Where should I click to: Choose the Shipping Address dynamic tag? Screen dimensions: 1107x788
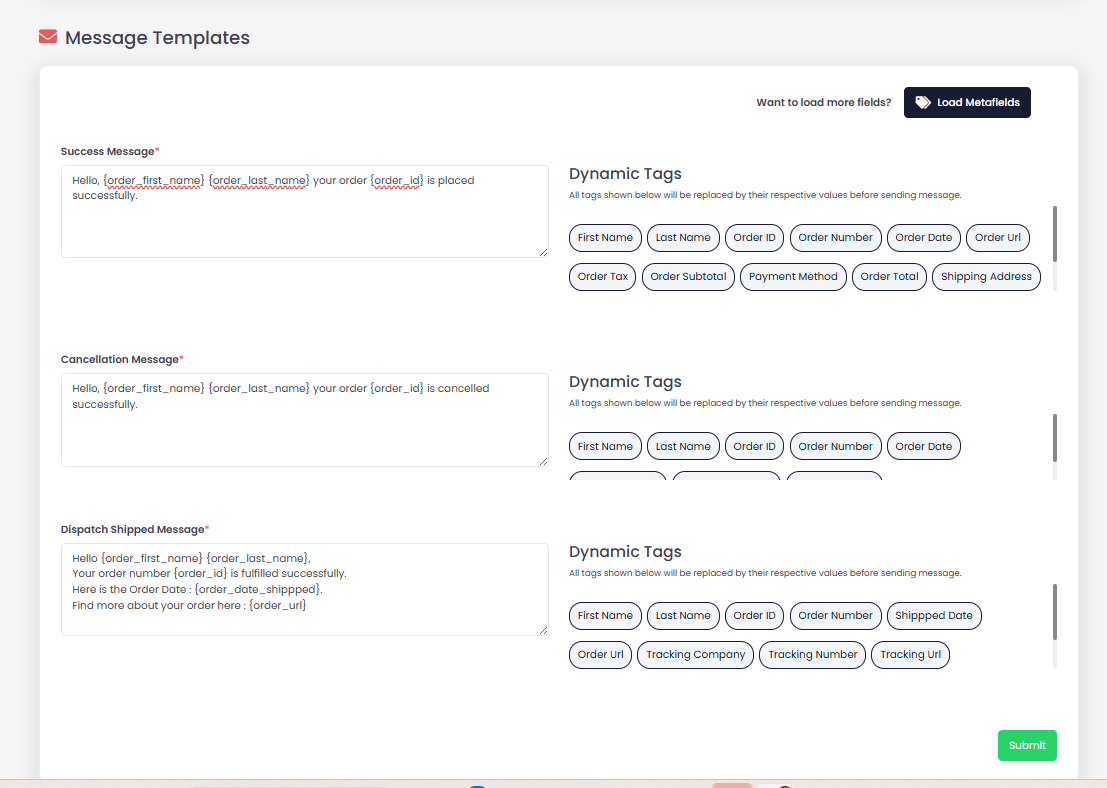[x=985, y=277]
